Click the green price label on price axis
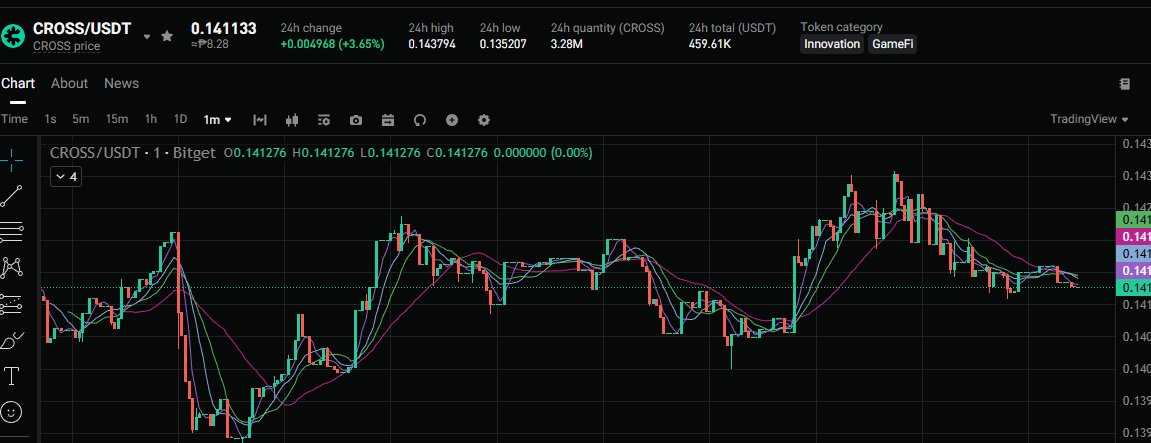This screenshot has width=1151, height=443. click(x=1133, y=219)
